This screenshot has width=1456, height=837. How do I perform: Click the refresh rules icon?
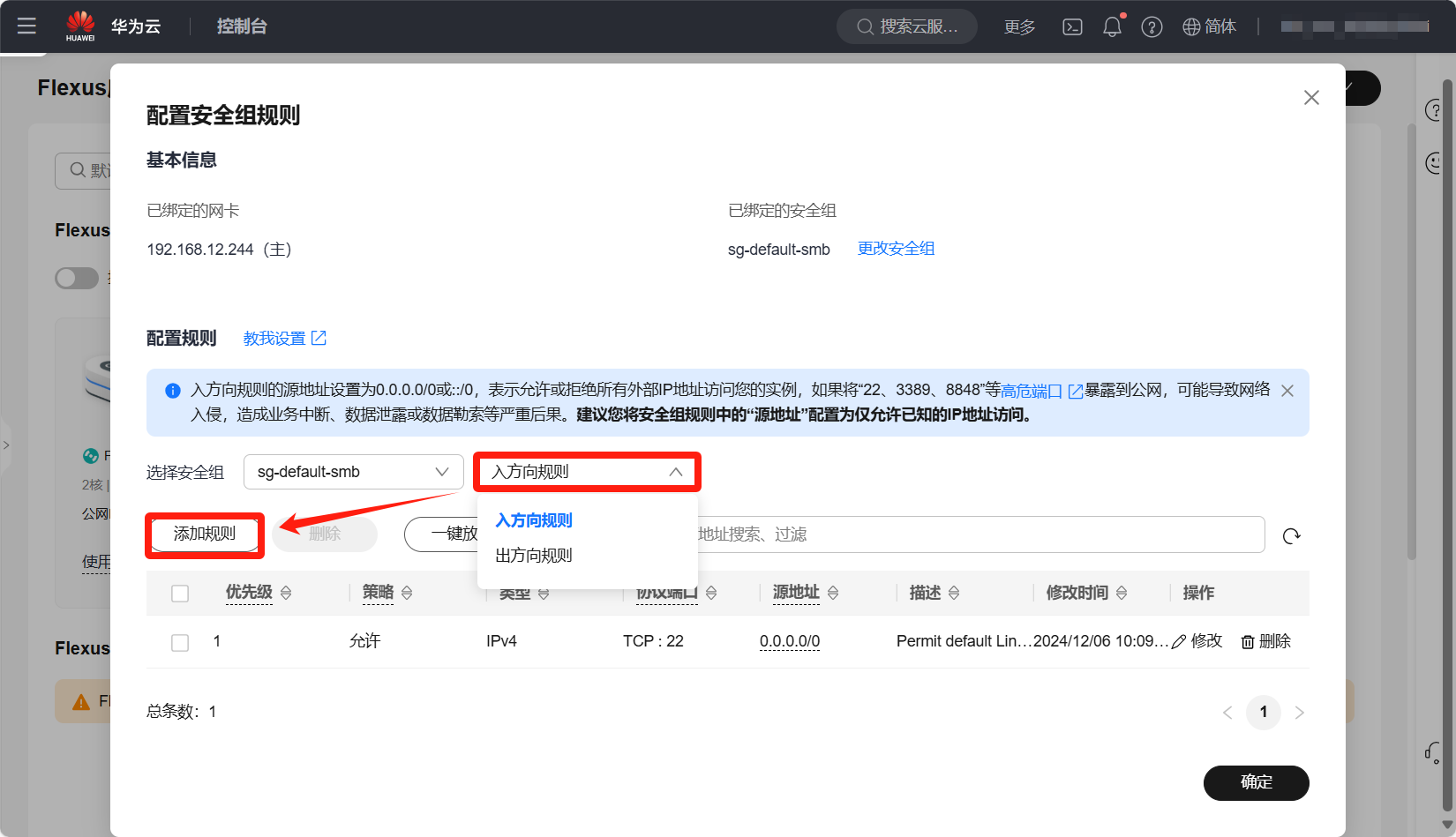1291,536
